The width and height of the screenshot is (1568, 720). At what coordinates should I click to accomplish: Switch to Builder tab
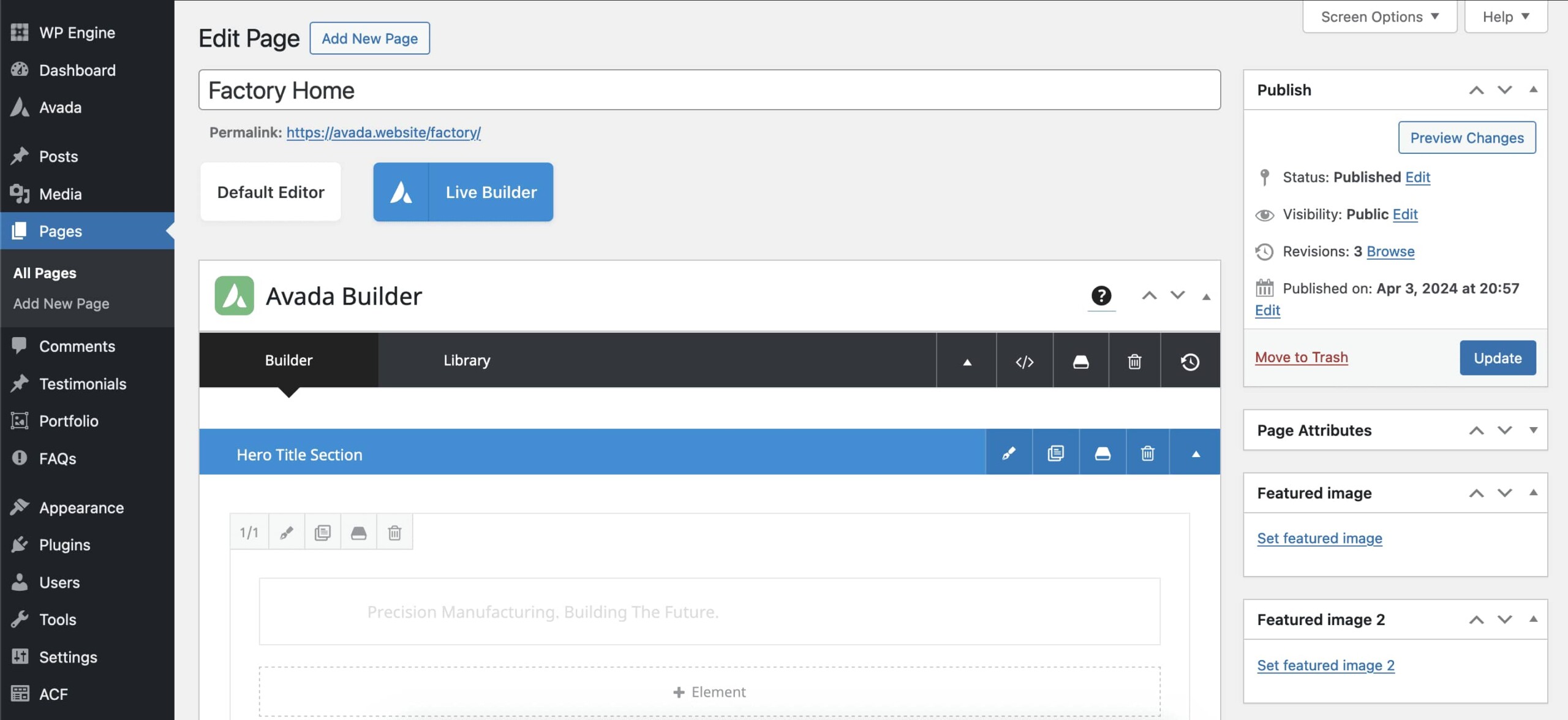pyautogui.click(x=288, y=360)
